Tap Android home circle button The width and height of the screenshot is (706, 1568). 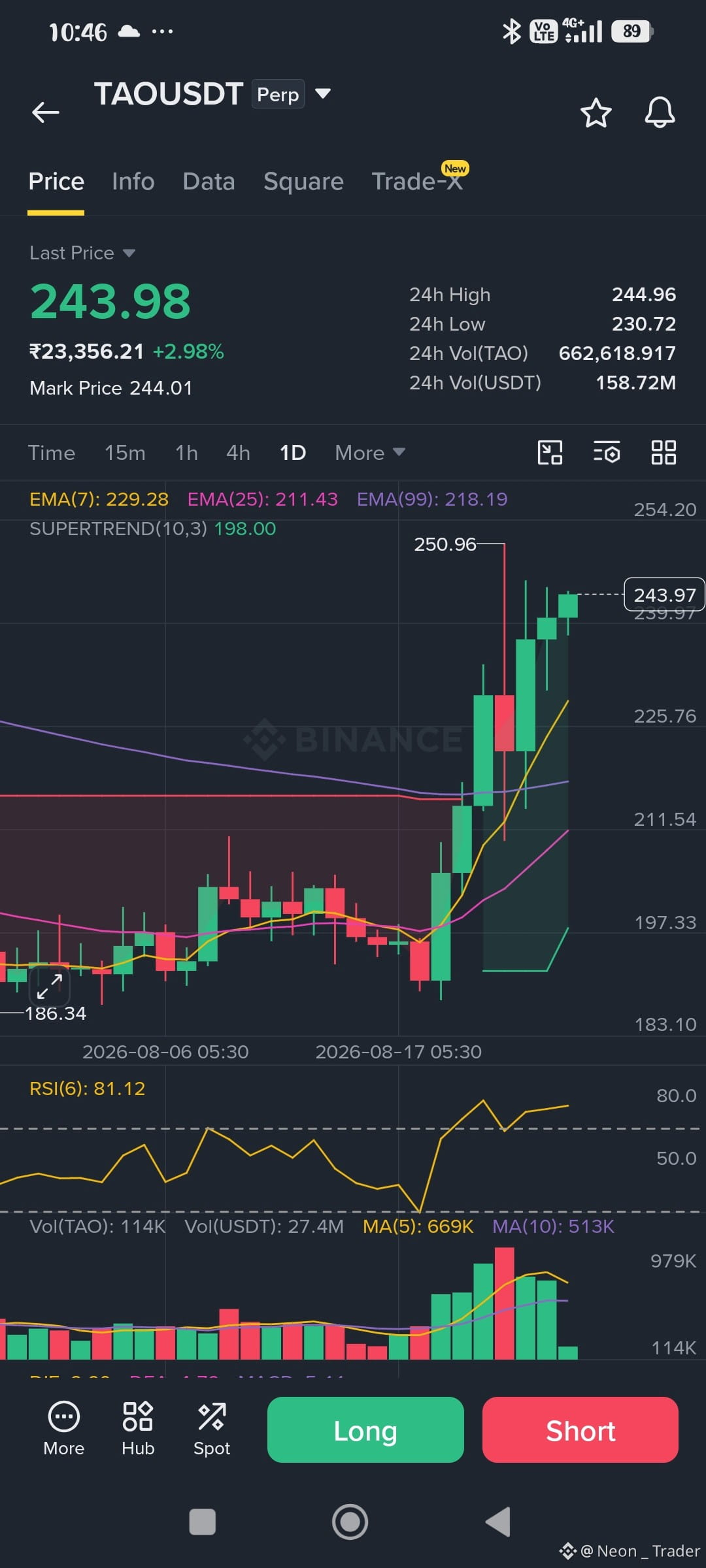pos(350,1522)
